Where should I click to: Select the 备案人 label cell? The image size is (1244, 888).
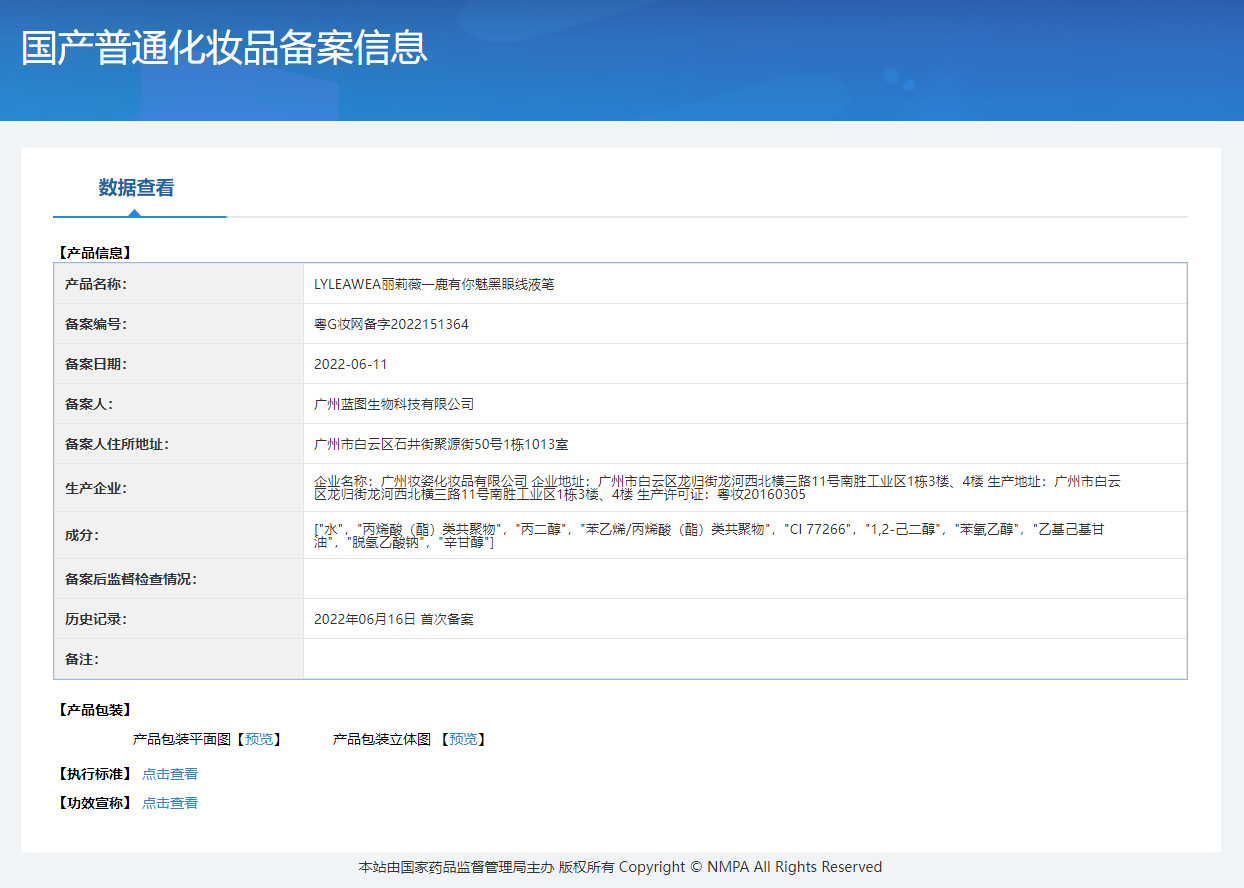point(179,404)
